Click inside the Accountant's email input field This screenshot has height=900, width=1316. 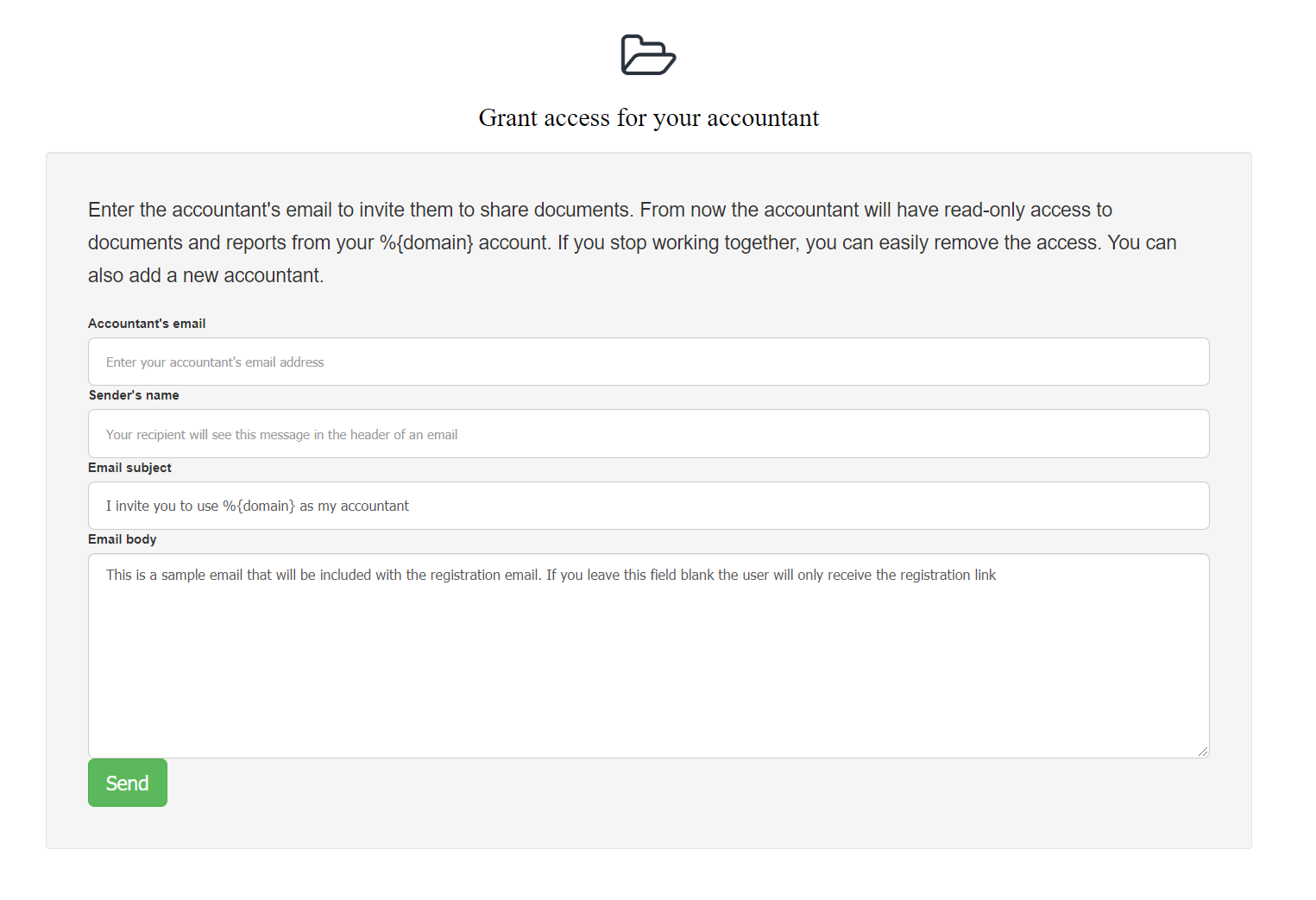[x=647, y=362]
